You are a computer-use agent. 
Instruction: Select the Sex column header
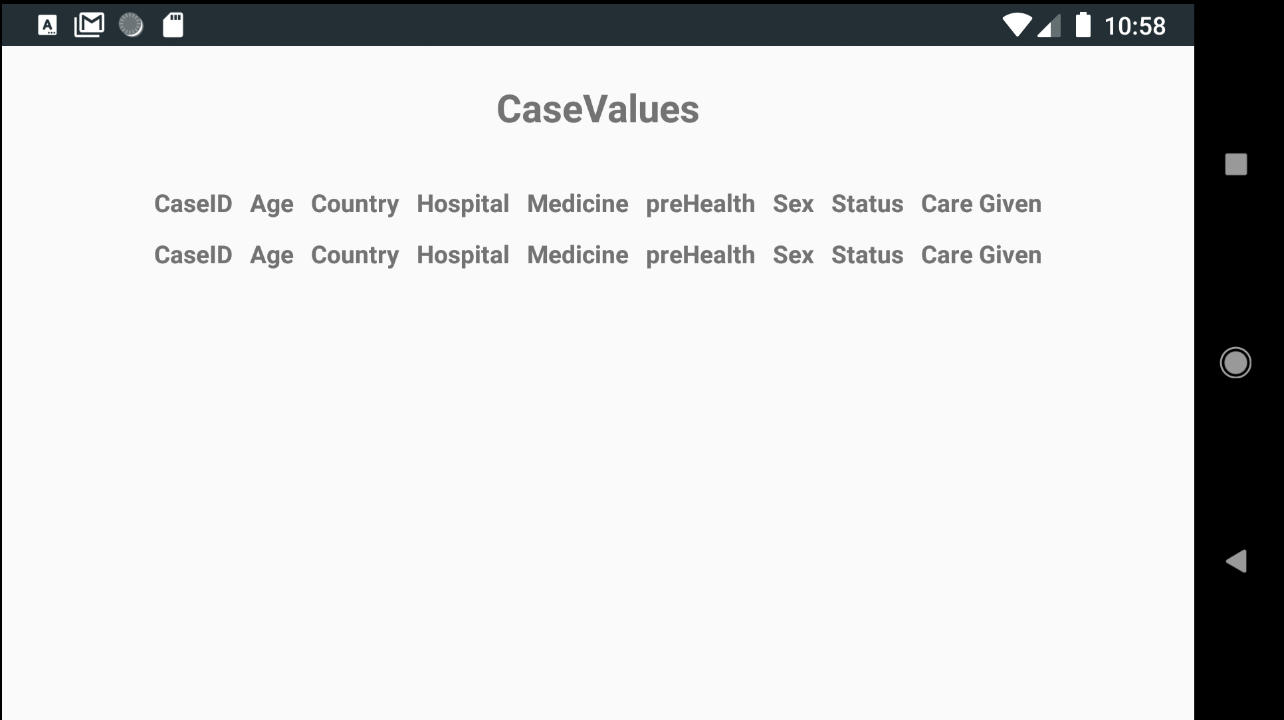pos(793,204)
